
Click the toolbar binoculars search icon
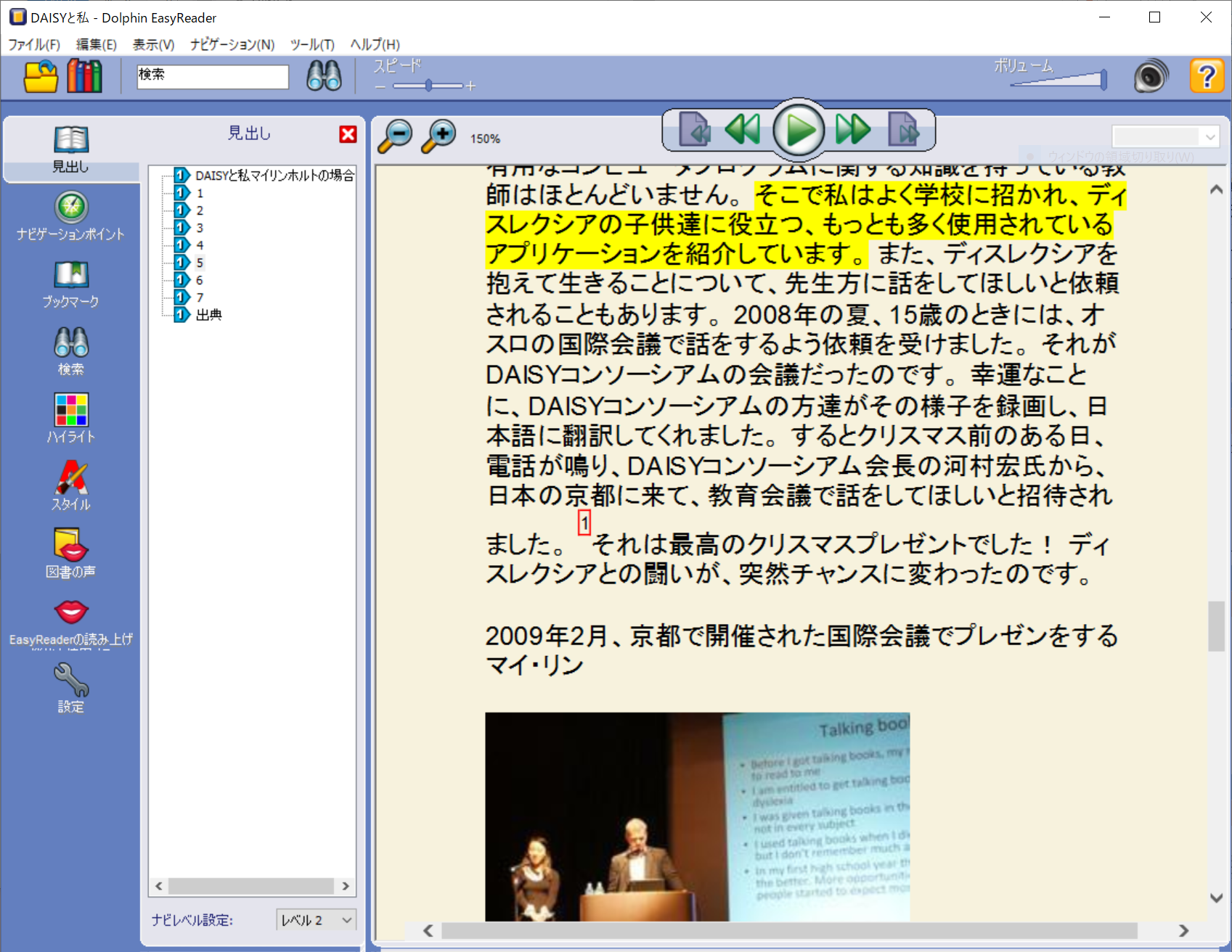pyautogui.click(x=324, y=75)
